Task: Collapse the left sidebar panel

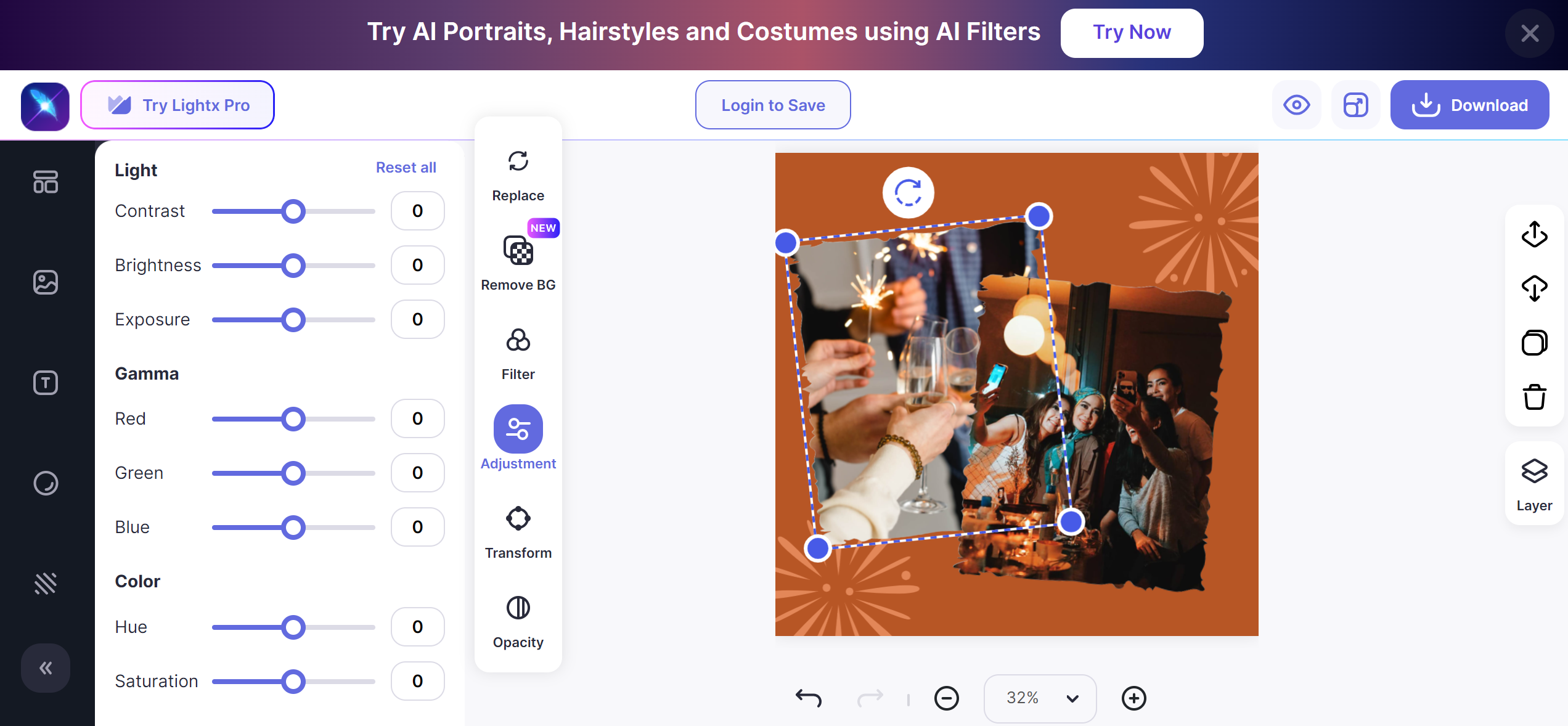Action: 46,668
